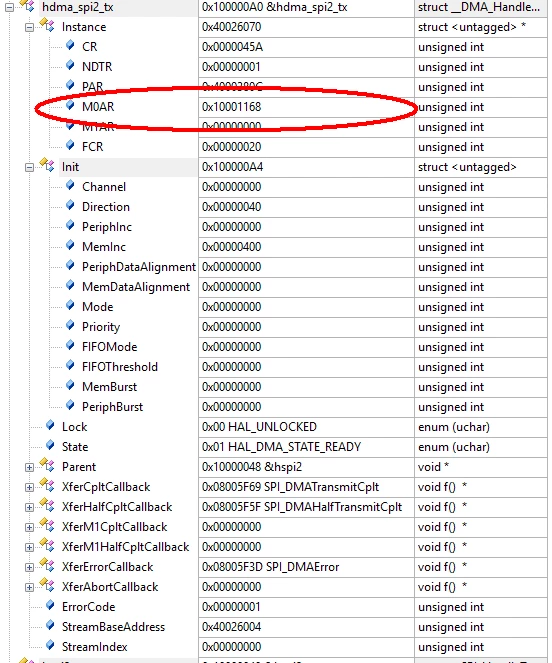The height and width of the screenshot is (663, 552).
Task: Expand the XferHalfCpltCallback node
Action: click(29, 507)
